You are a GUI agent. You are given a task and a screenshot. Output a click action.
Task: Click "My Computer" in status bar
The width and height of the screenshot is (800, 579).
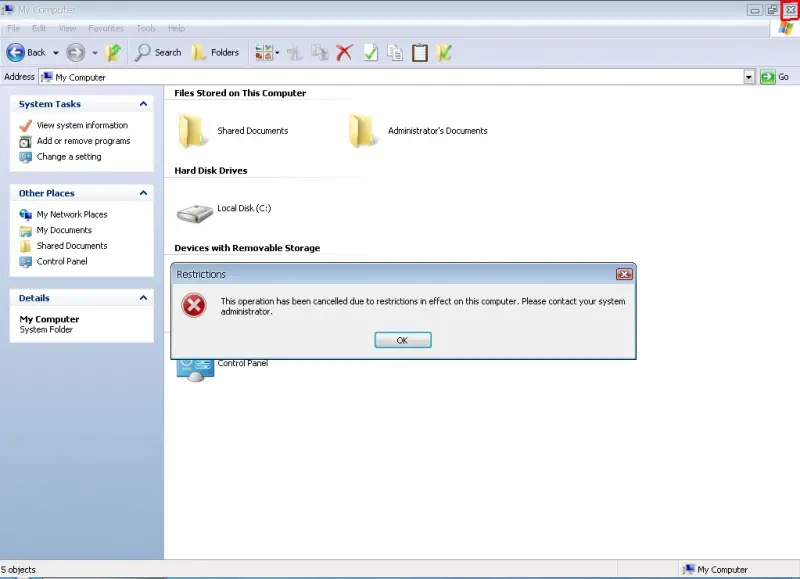click(722, 569)
